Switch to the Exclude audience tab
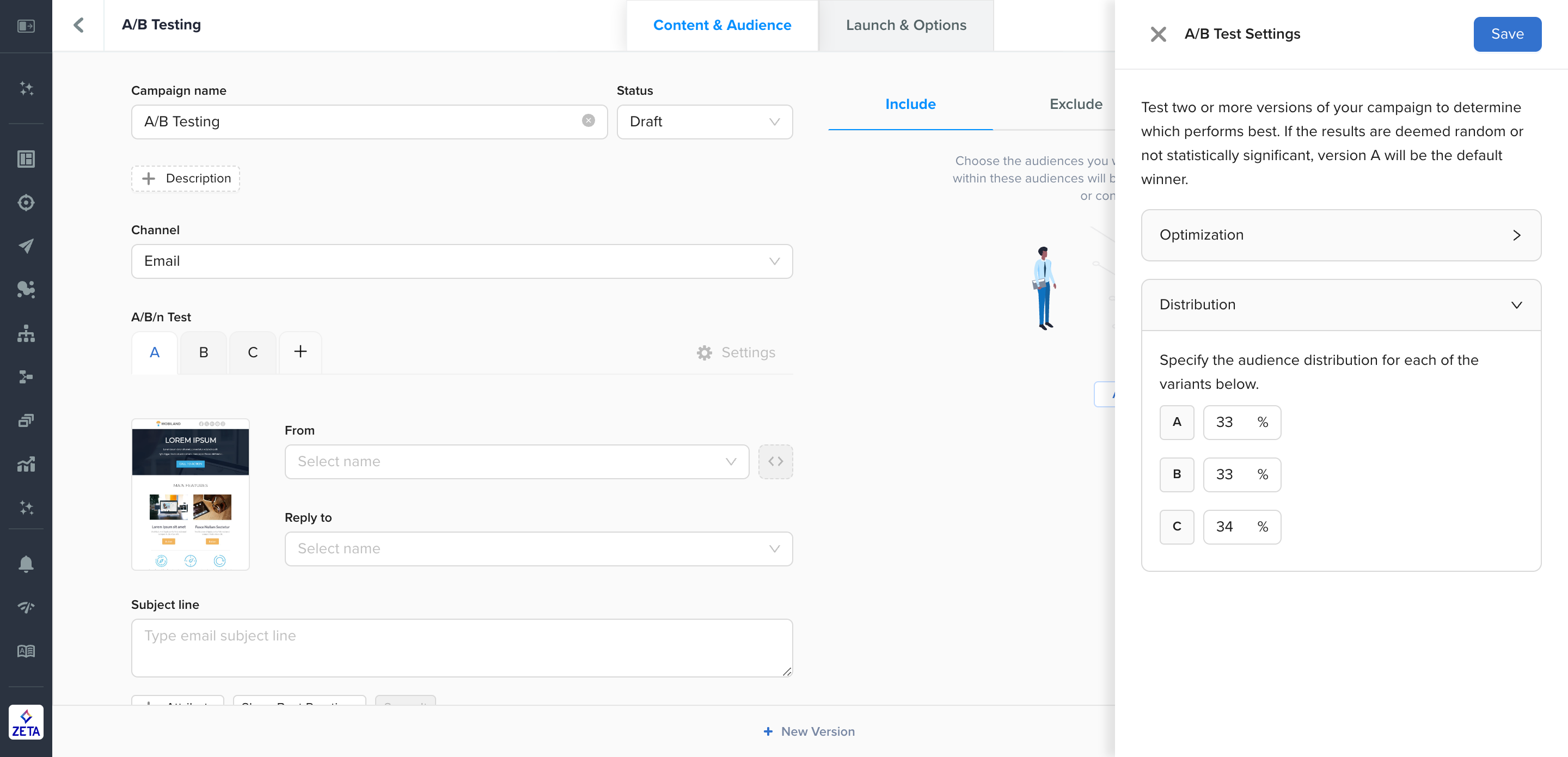Image resolution: width=1568 pixels, height=757 pixels. click(1075, 104)
